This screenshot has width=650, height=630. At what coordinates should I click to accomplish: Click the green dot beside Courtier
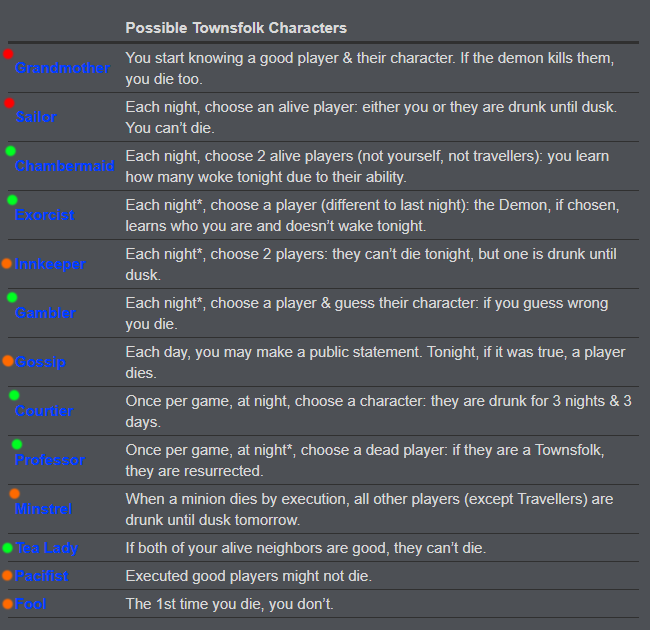tap(14, 395)
